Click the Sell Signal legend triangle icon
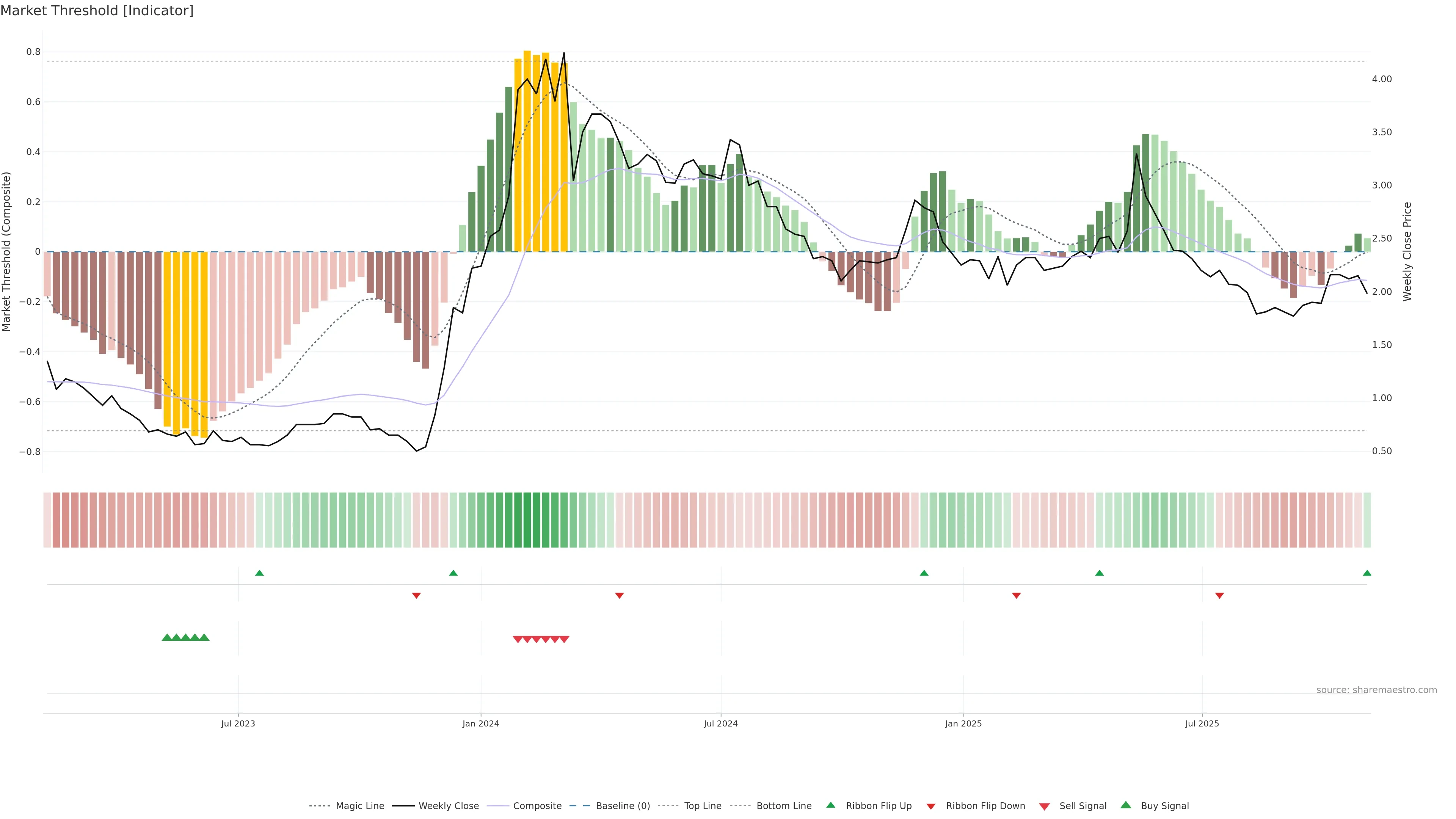1456x819 pixels. pos(1044,806)
